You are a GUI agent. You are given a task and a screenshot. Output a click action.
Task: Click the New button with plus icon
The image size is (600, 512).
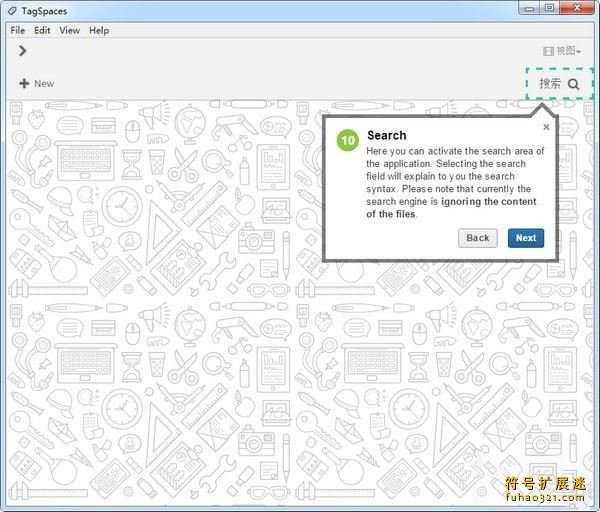(37, 83)
